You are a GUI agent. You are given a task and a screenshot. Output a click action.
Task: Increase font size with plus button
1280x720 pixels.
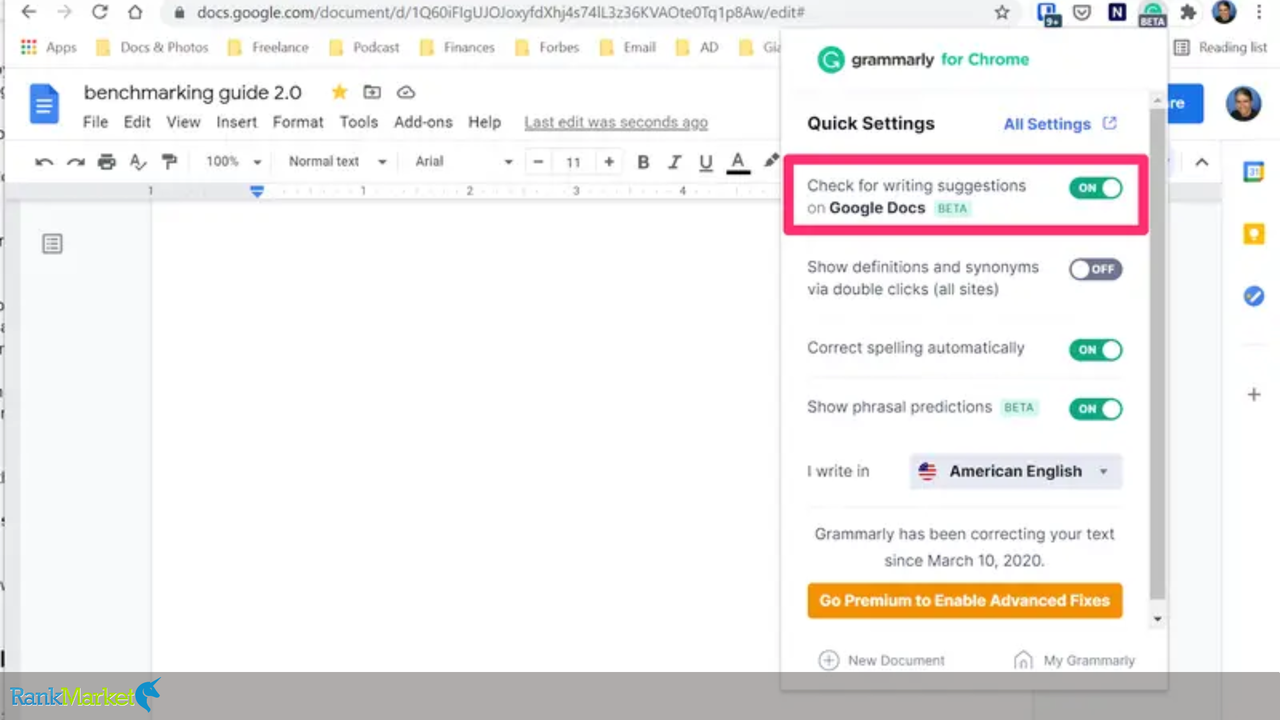[x=609, y=162]
